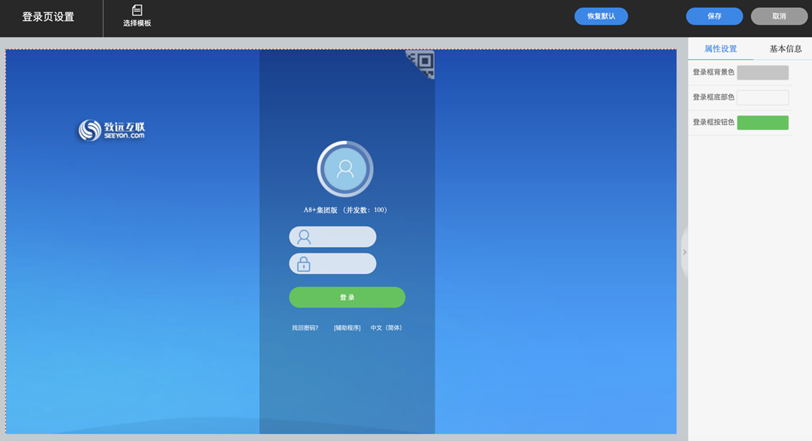Click the padlock icon in password field
The width and height of the screenshot is (812, 441).
(304, 264)
